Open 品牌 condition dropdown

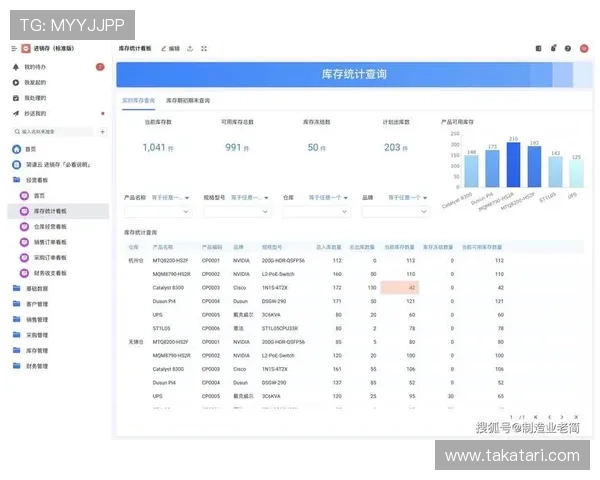(x=408, y=198)
